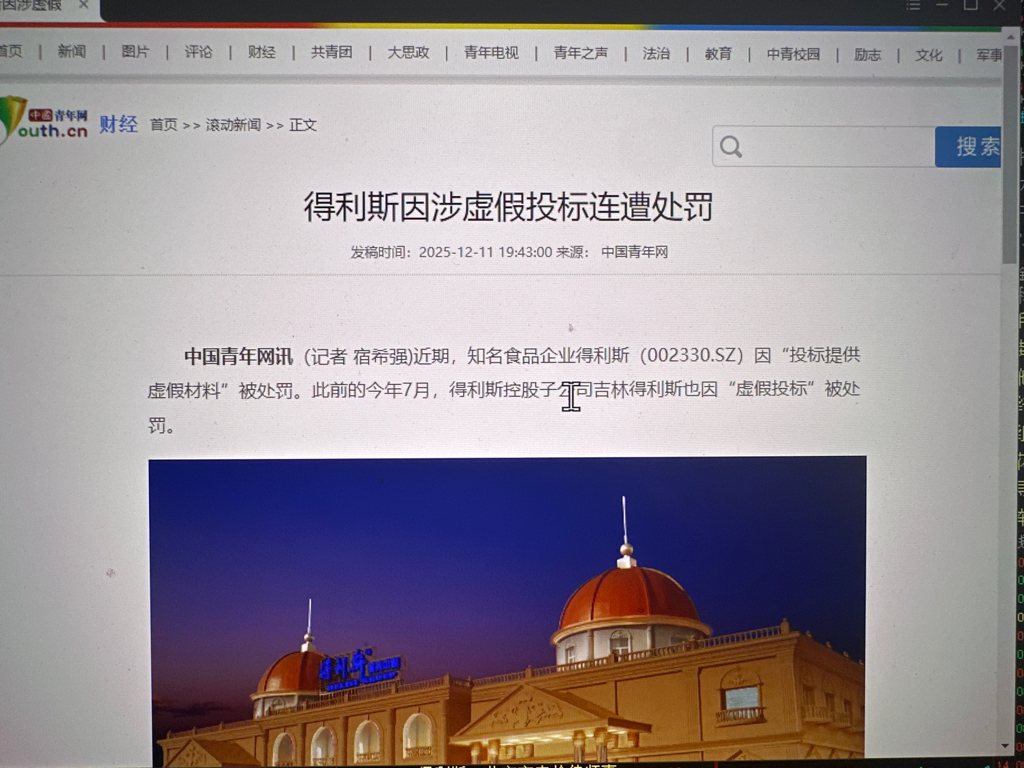Open the browser menu icon in title bar
1024x768 pixels.
pyautogui.click(x=913, y=5)
